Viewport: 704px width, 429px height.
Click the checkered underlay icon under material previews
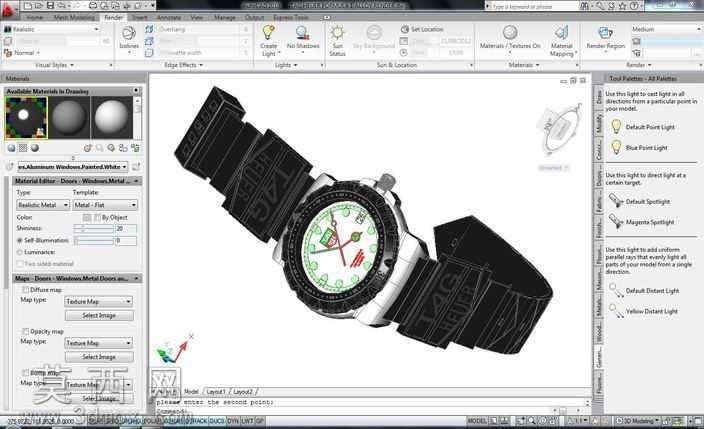tap(23, 148)
